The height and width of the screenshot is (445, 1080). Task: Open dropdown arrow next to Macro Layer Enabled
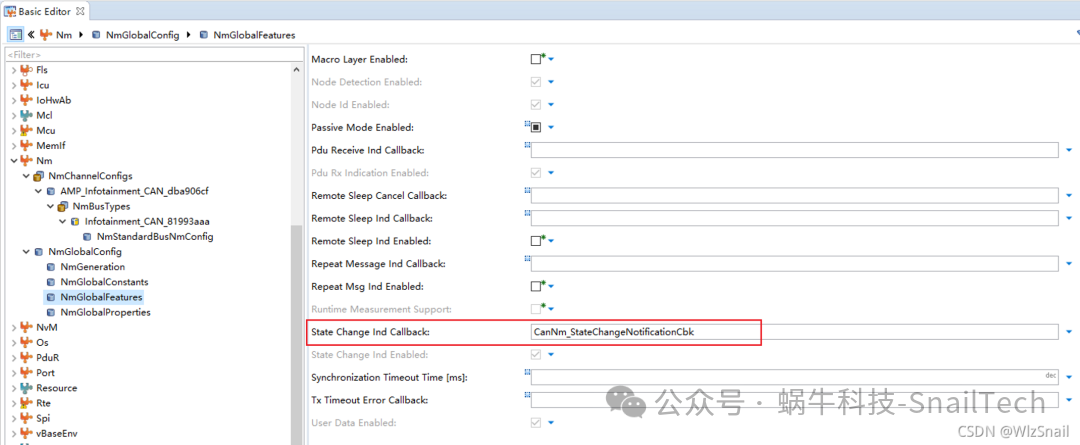(x=551, y=60)
